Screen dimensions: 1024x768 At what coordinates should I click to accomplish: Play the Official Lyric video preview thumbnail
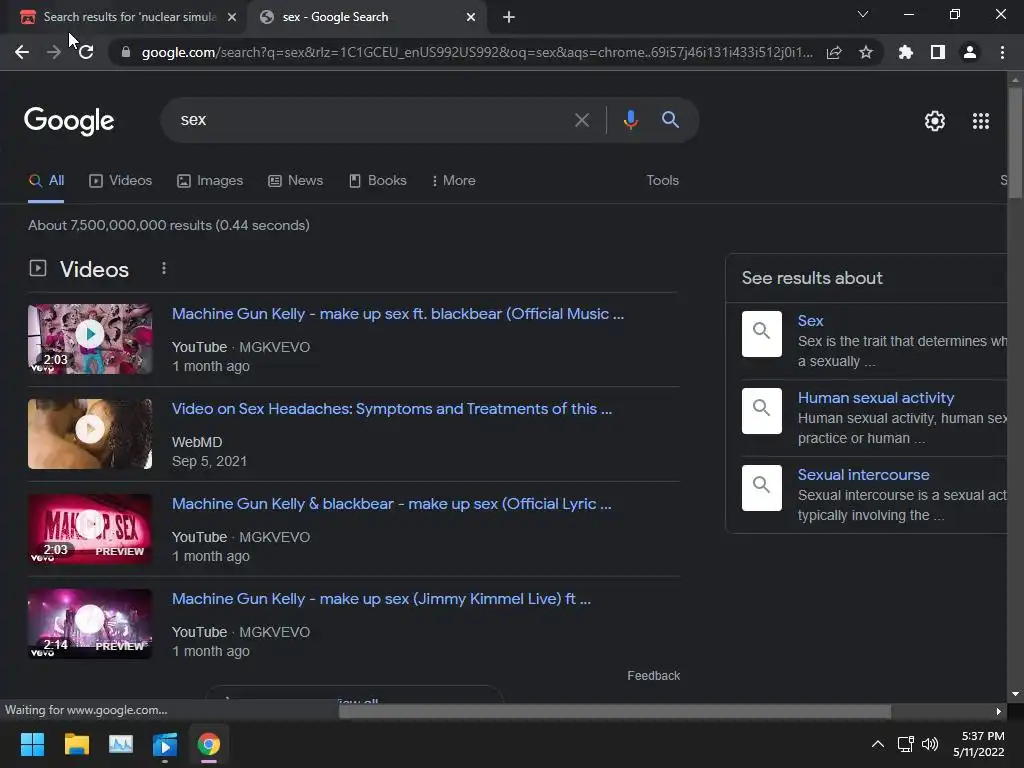[x=90, y=529]
